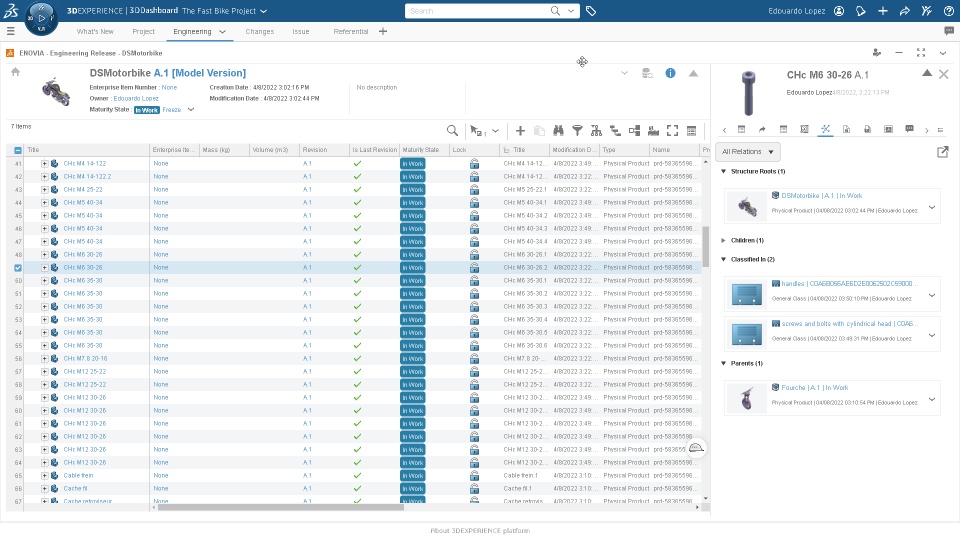Click the add-user share icon in widget header
The height and width of the screenshot is (540, 960).
pyautogui.click(x=877, y=53)
